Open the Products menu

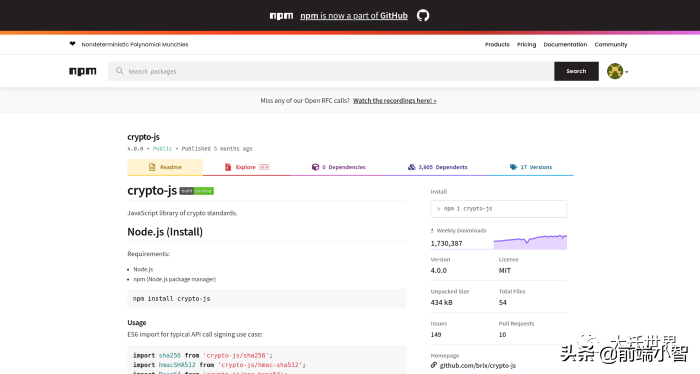[x=497, y=44]
